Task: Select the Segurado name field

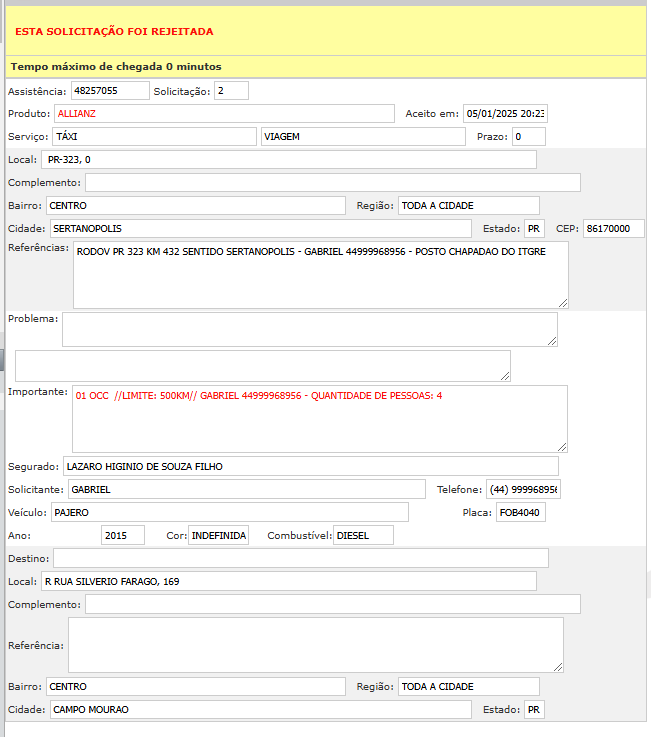Action: pyautogui.click(x=310, y=466)
